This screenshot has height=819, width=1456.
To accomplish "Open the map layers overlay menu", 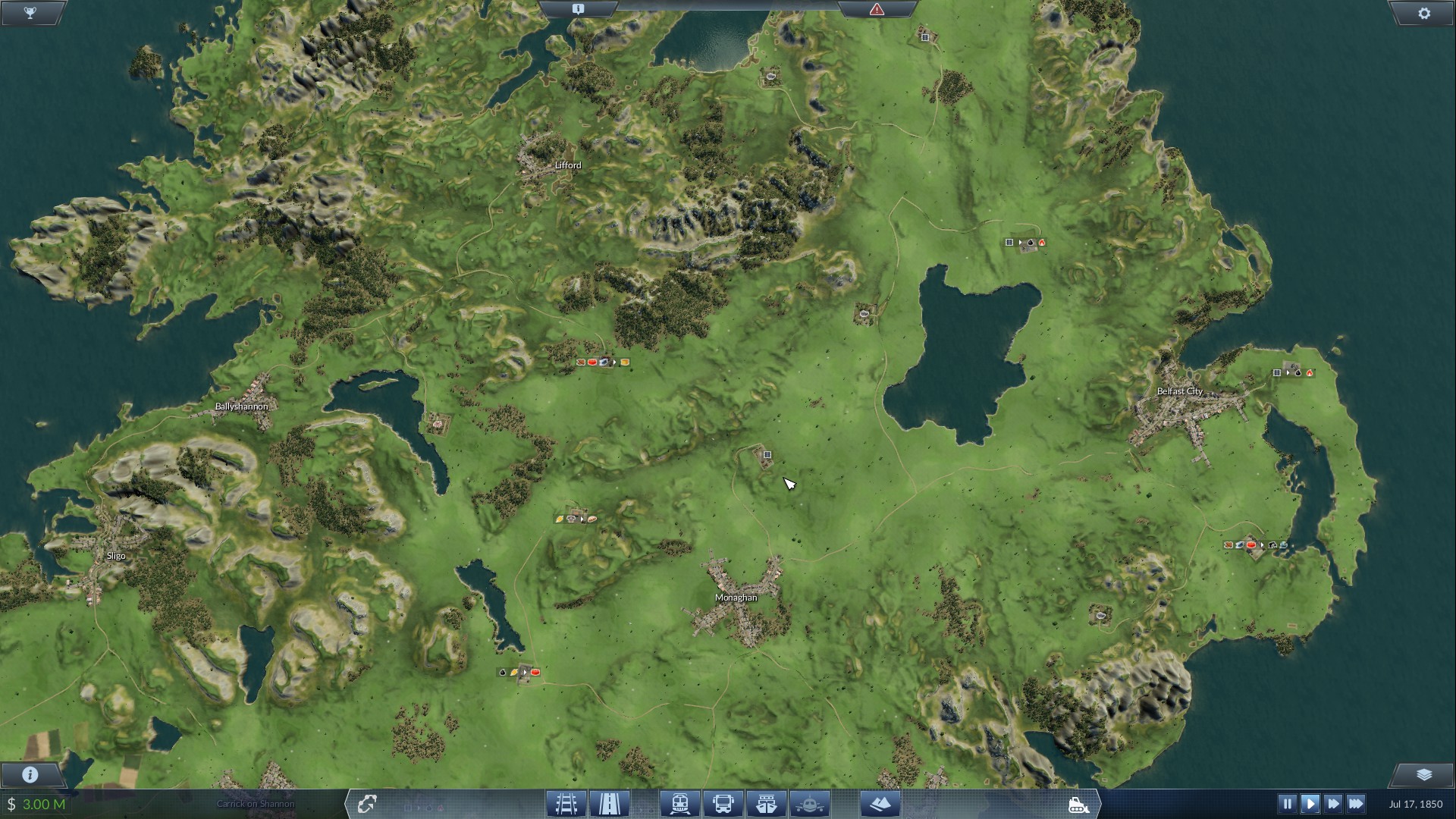I will point(1423,774).
